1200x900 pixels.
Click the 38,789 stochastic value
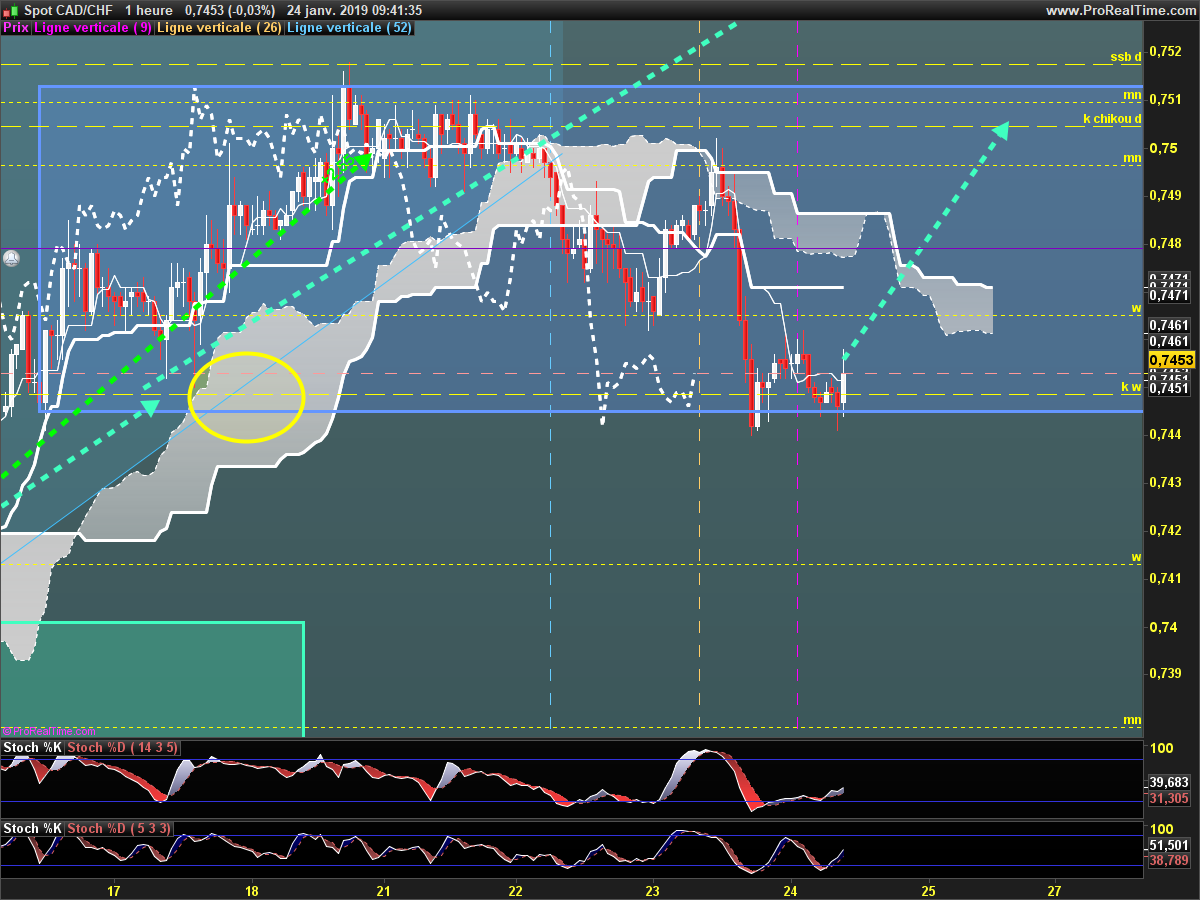click(1169, 860)
